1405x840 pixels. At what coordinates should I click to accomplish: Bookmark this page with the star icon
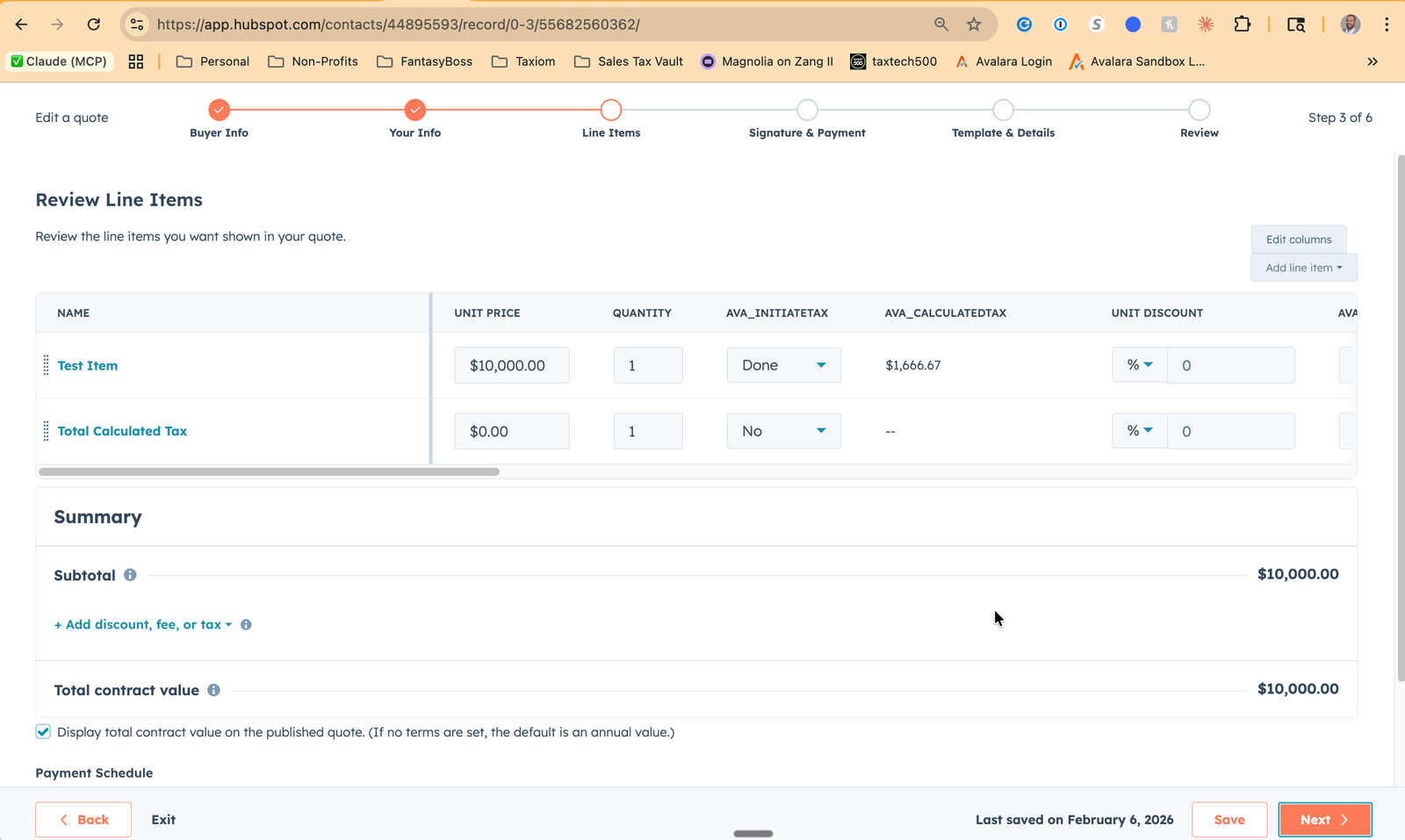tap(974, 25)
